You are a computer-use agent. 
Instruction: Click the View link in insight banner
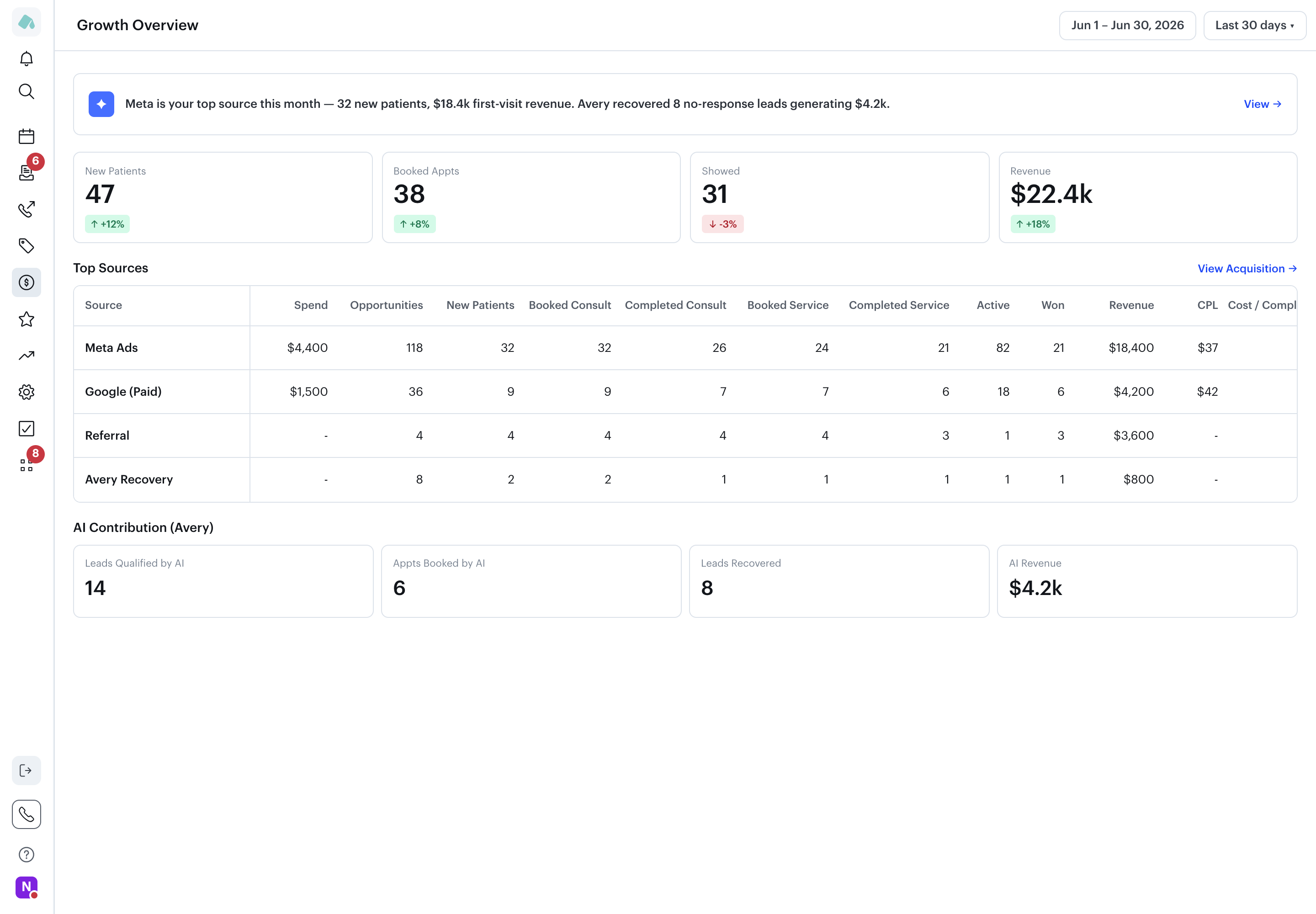(1262, 104)
